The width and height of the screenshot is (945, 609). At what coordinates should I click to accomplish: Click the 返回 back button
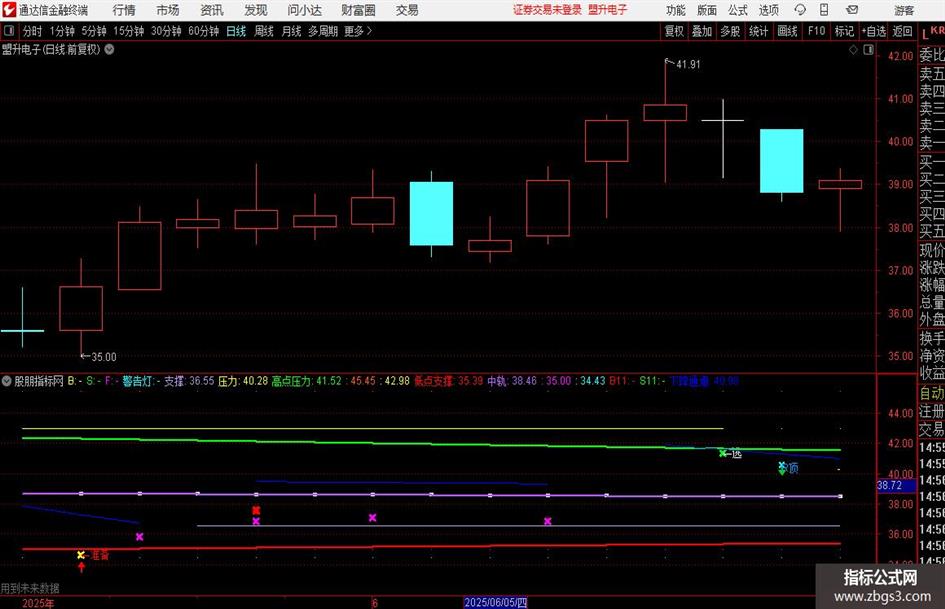tap(902, 31)
